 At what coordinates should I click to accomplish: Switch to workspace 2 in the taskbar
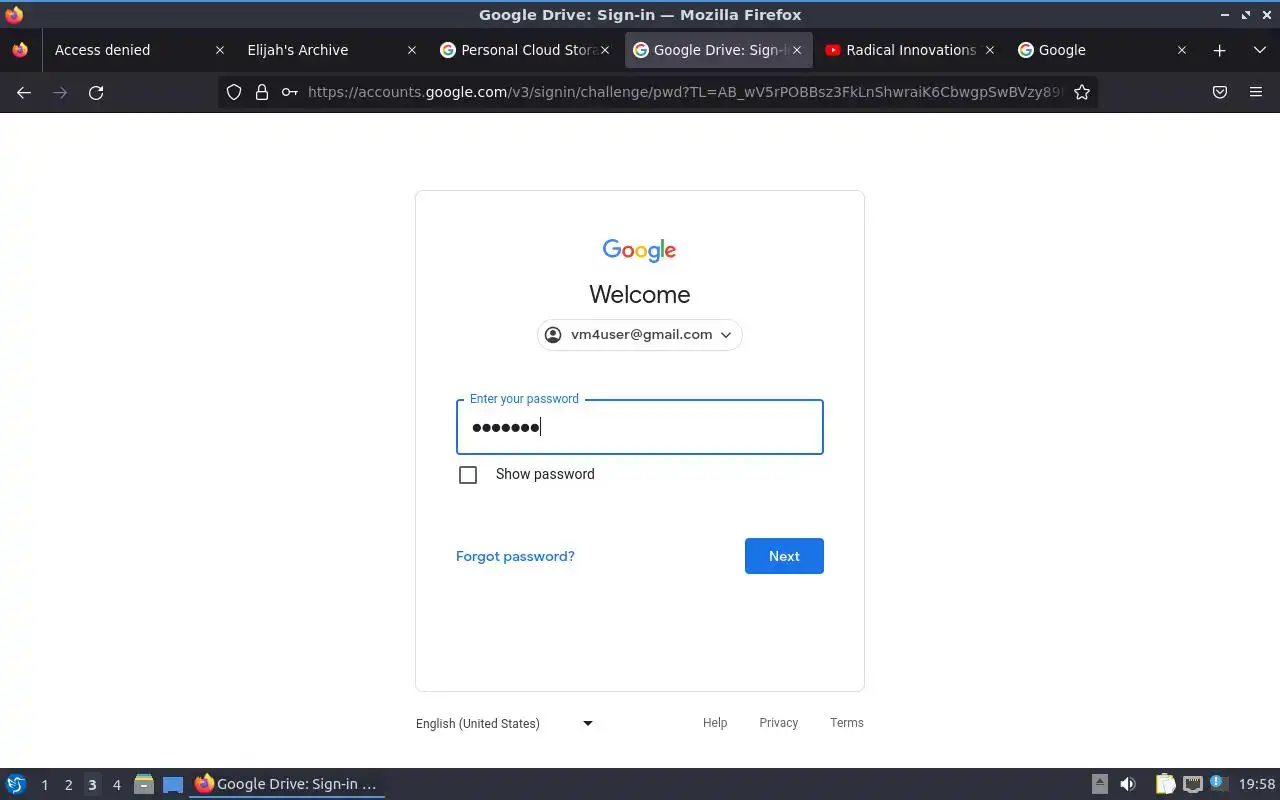click(68, 785)
